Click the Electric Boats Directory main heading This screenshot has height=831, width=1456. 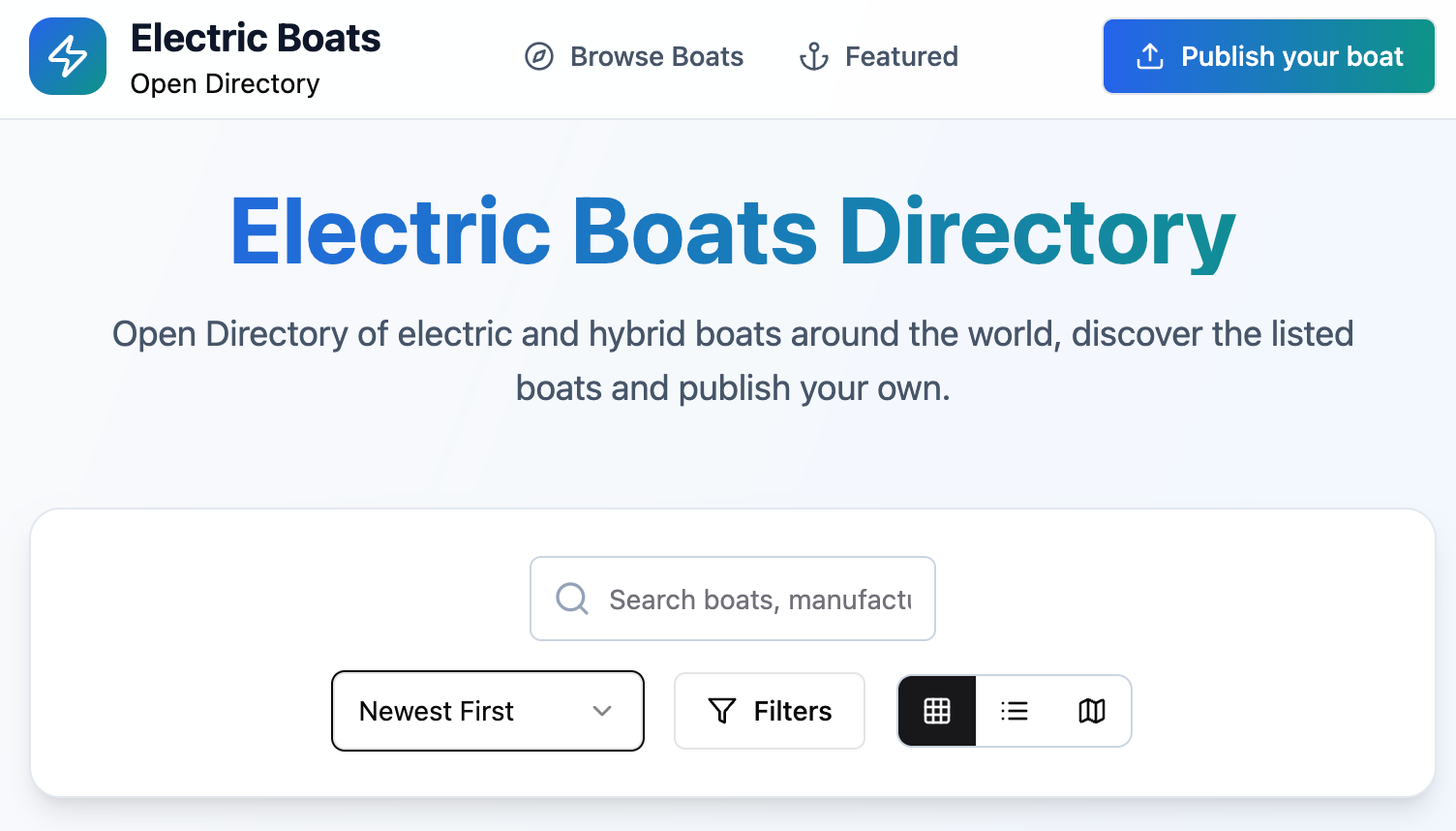point(733,232)
